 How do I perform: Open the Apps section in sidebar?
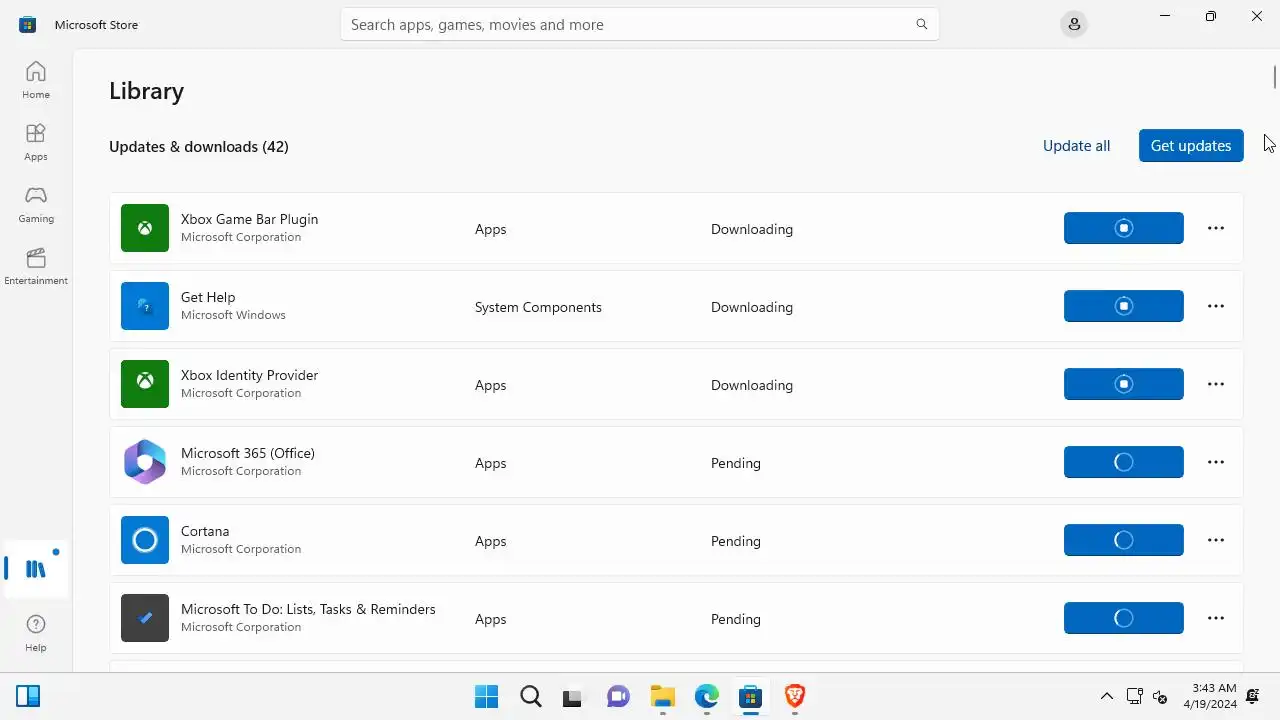click(x=36, y=142)
